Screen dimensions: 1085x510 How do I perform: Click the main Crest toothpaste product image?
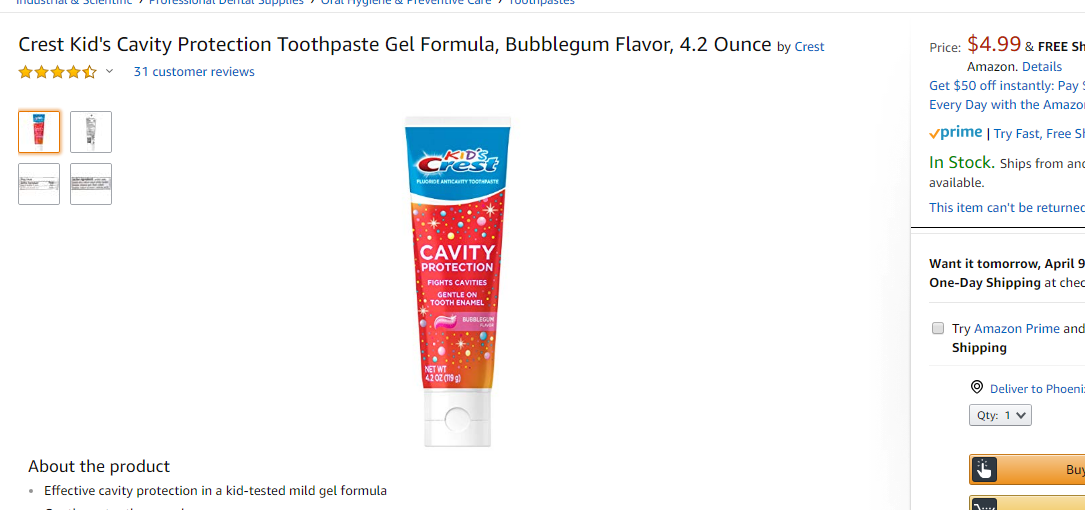click(457, 282)
